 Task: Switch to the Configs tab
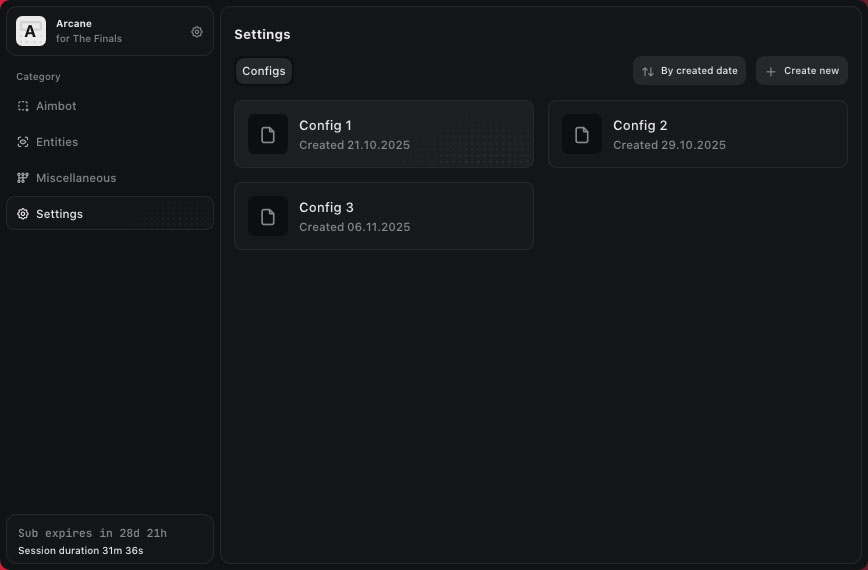tap(264, 71)
